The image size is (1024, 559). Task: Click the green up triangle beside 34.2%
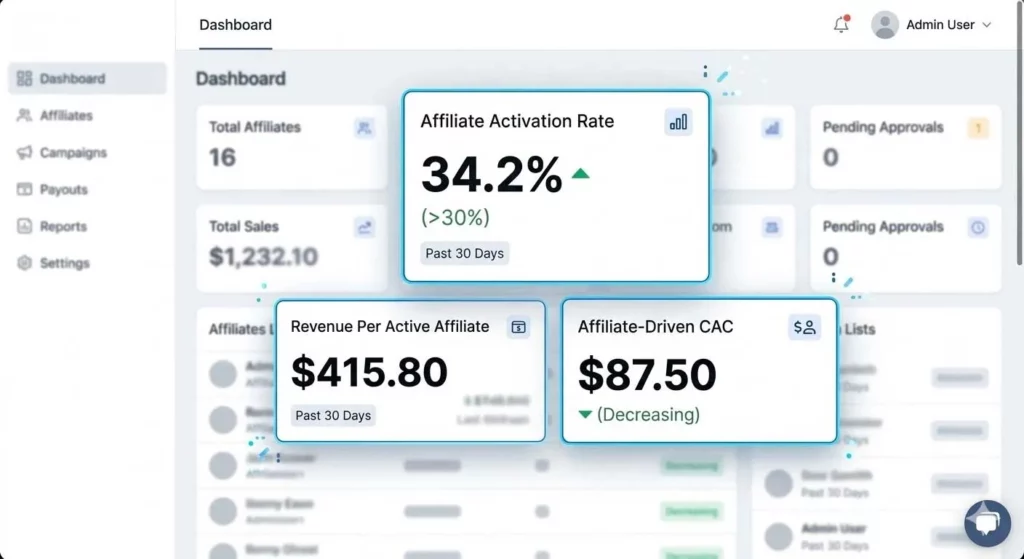click(581, 174)
